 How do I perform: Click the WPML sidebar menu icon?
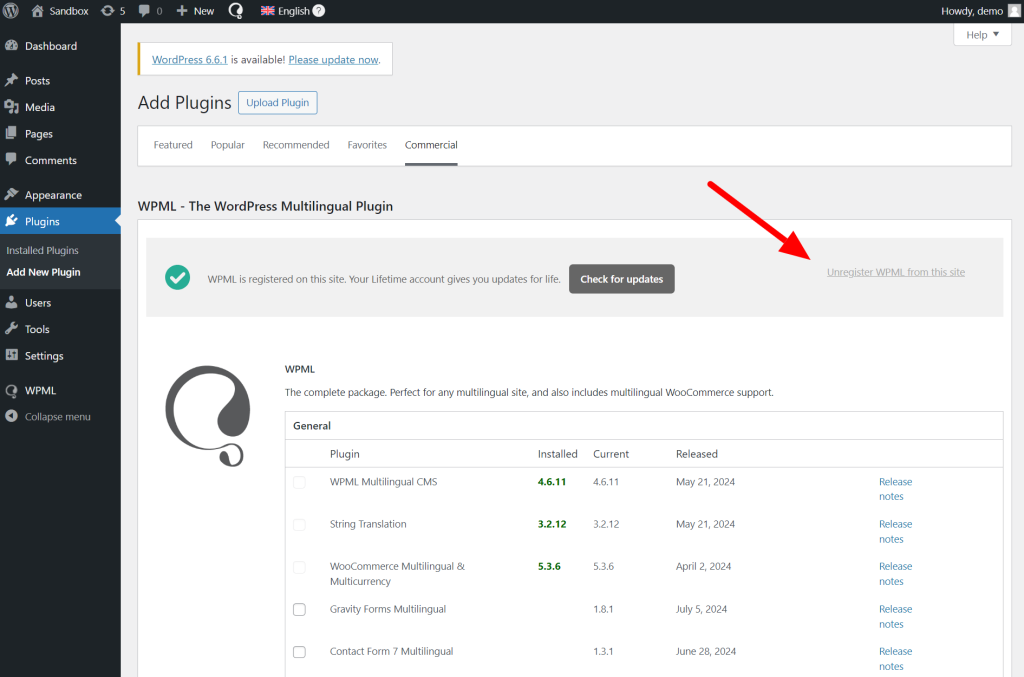pos(11,390)
